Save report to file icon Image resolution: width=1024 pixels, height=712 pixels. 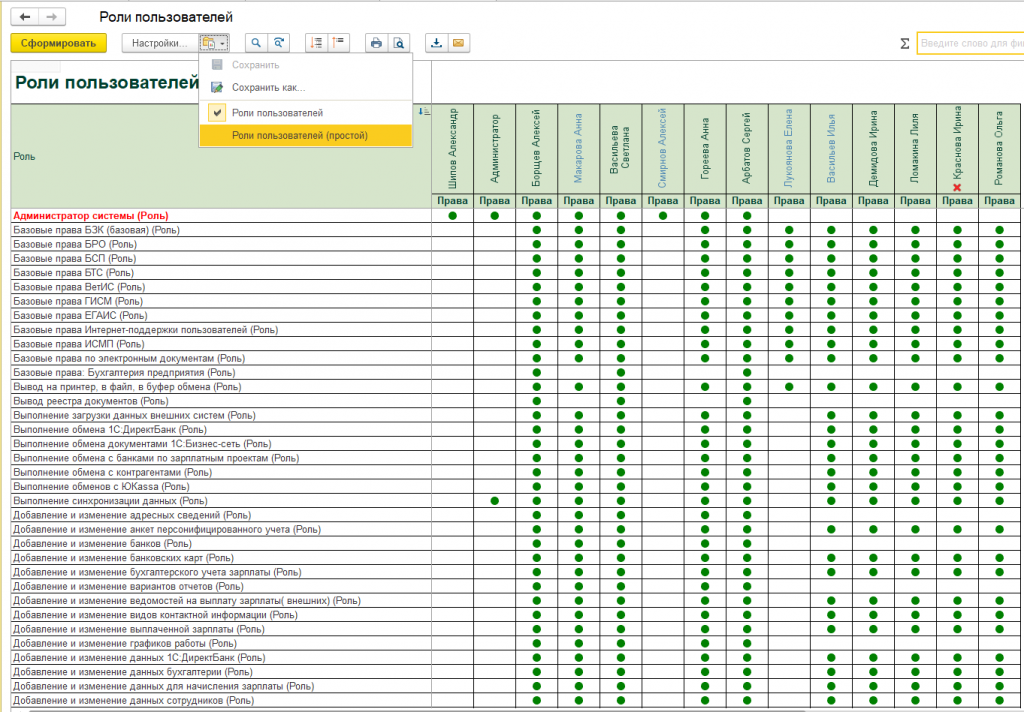436,43
